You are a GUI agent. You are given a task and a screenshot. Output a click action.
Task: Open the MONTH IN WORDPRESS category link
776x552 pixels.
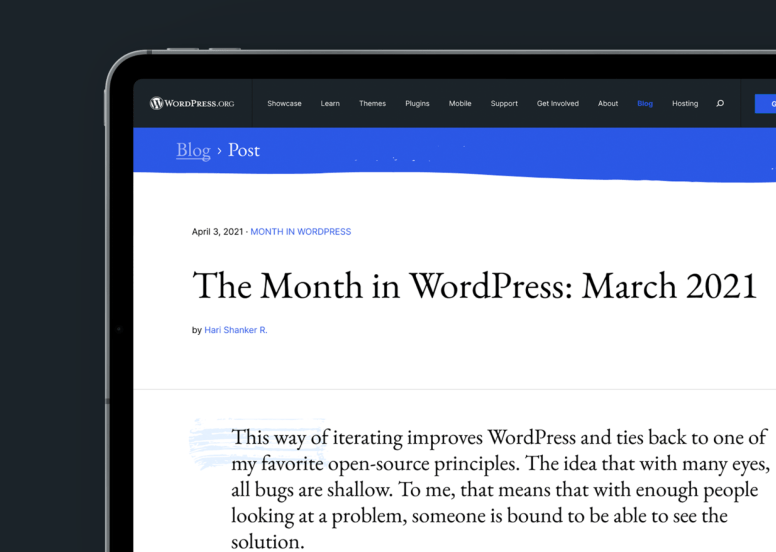pyautogui.click(x=300, y=232)
